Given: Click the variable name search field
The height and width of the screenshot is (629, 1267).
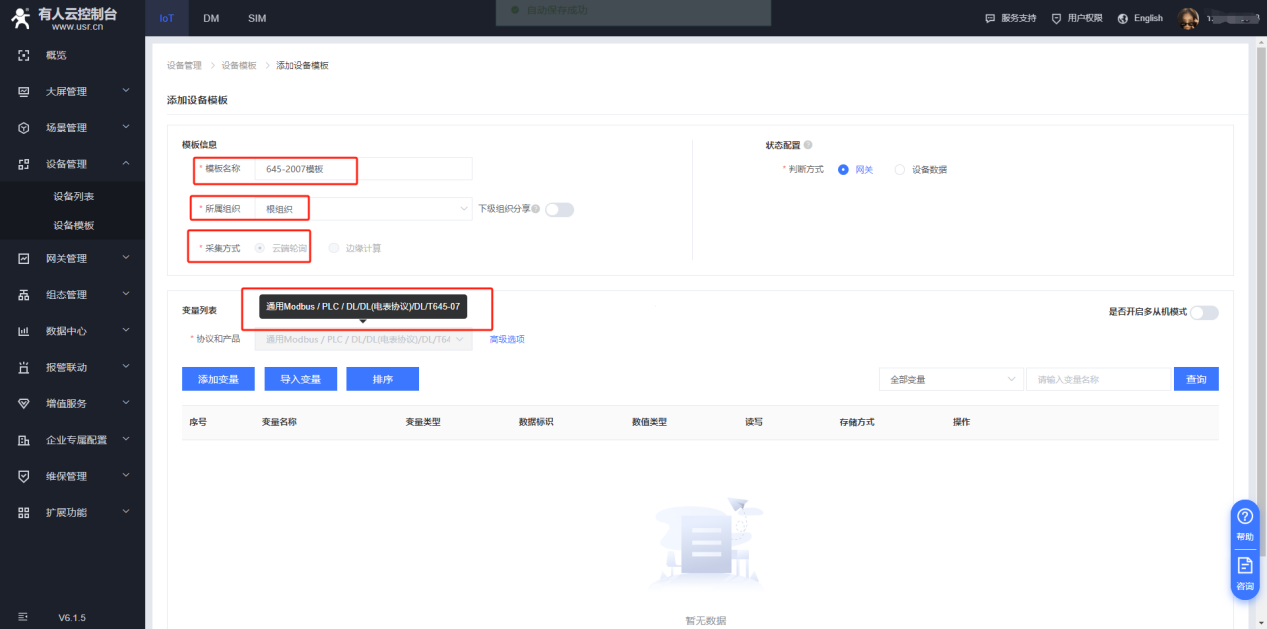Looking at the screenshot, I should [1098, 380].
